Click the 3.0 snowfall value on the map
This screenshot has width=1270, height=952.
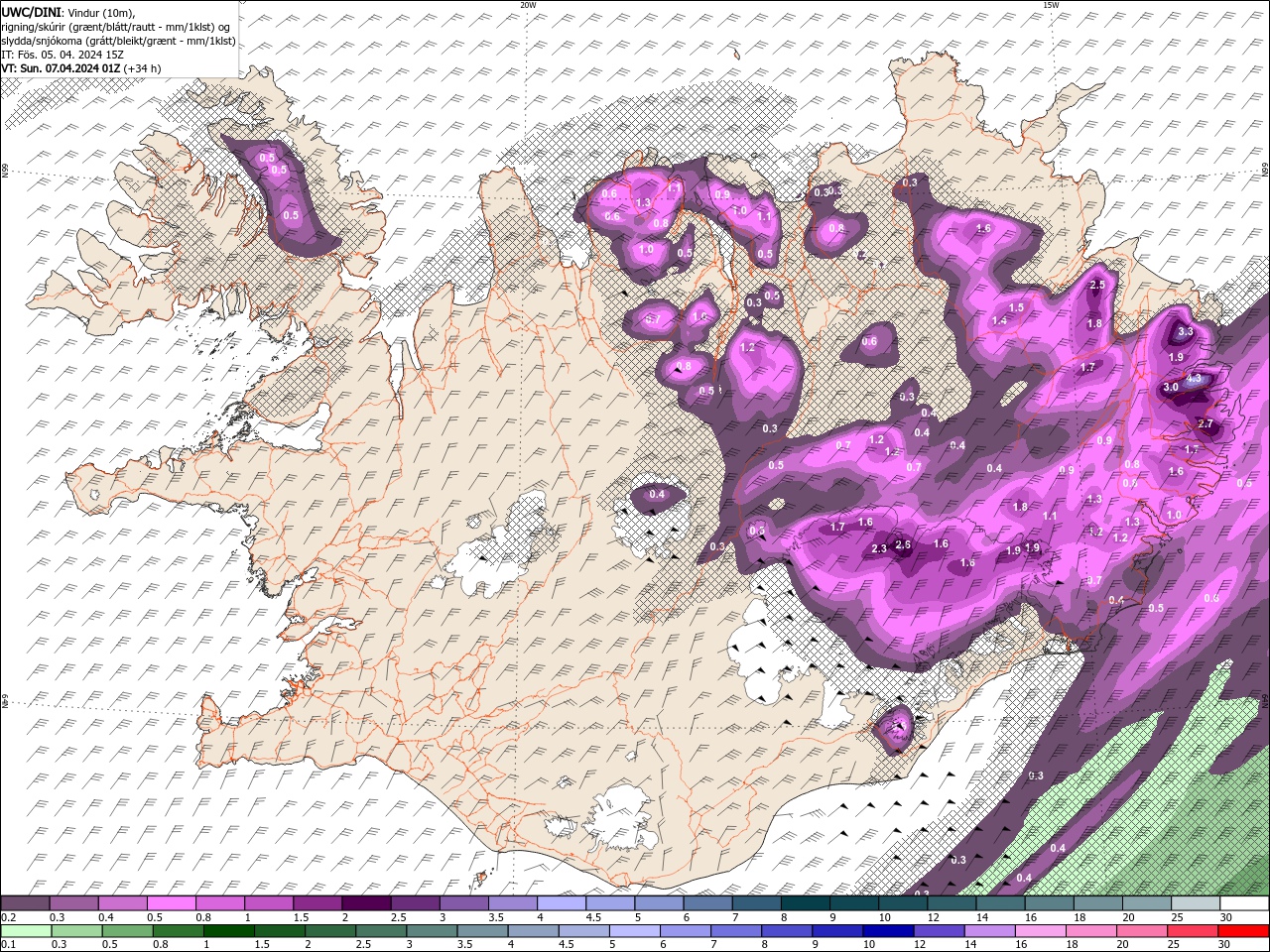1171,388
